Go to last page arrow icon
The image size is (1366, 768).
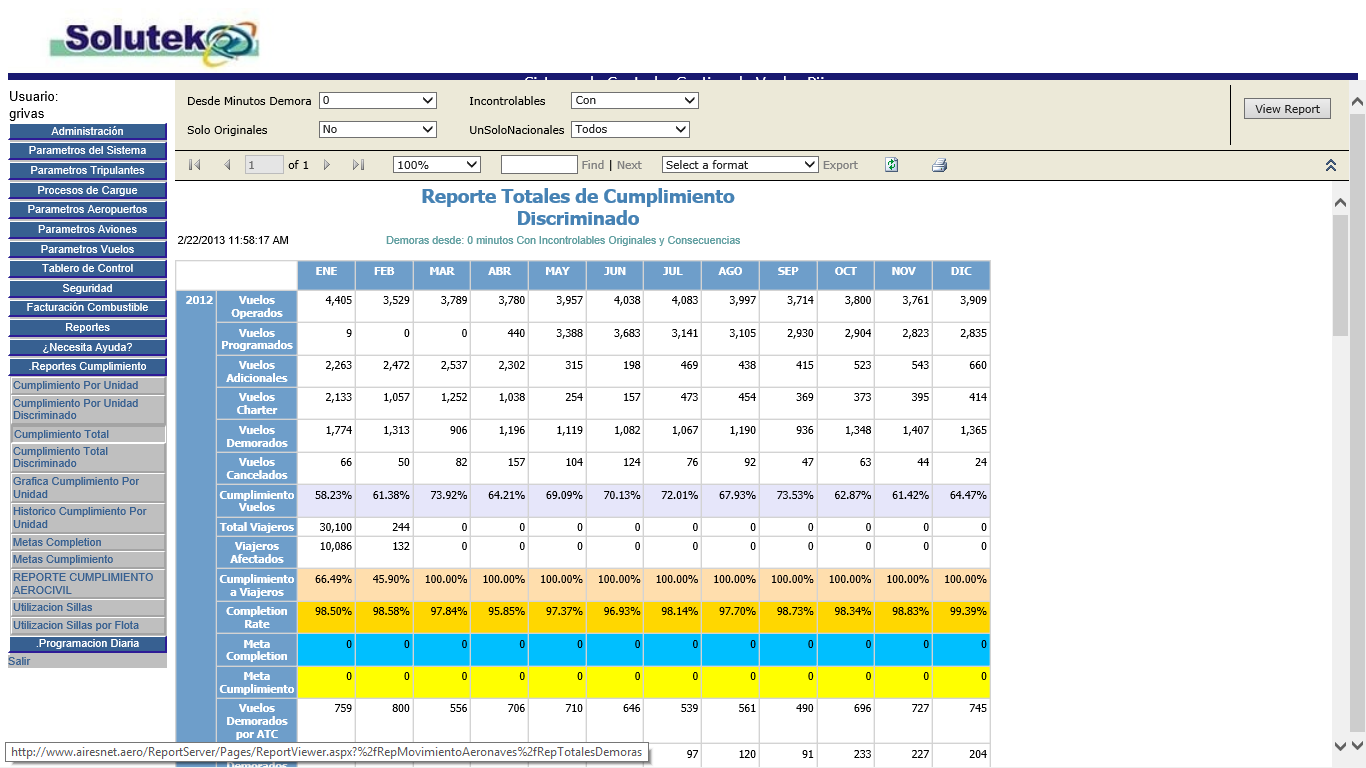[x=358, y=165]
